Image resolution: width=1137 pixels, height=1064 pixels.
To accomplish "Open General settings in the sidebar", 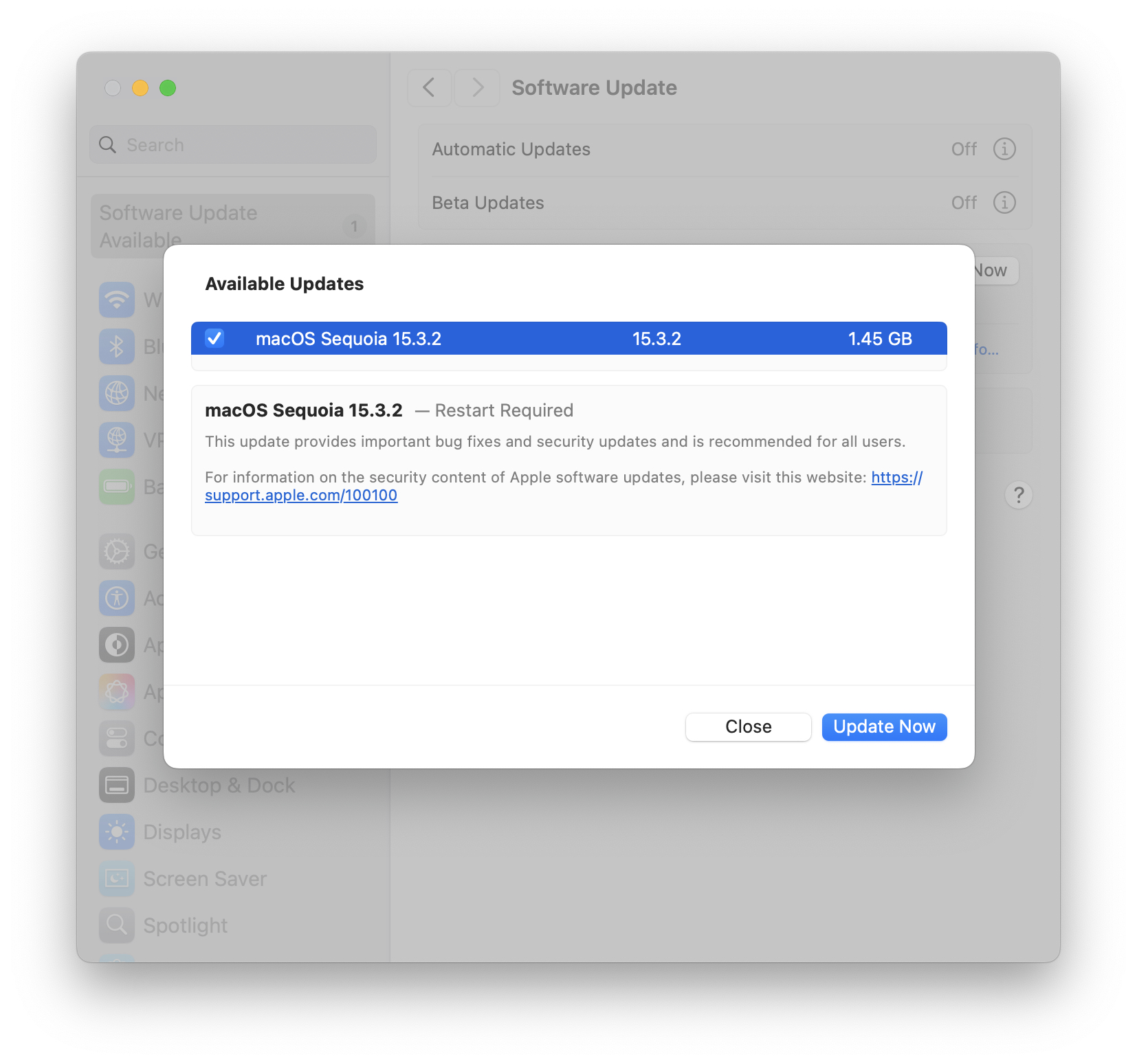I will (117, 551).
